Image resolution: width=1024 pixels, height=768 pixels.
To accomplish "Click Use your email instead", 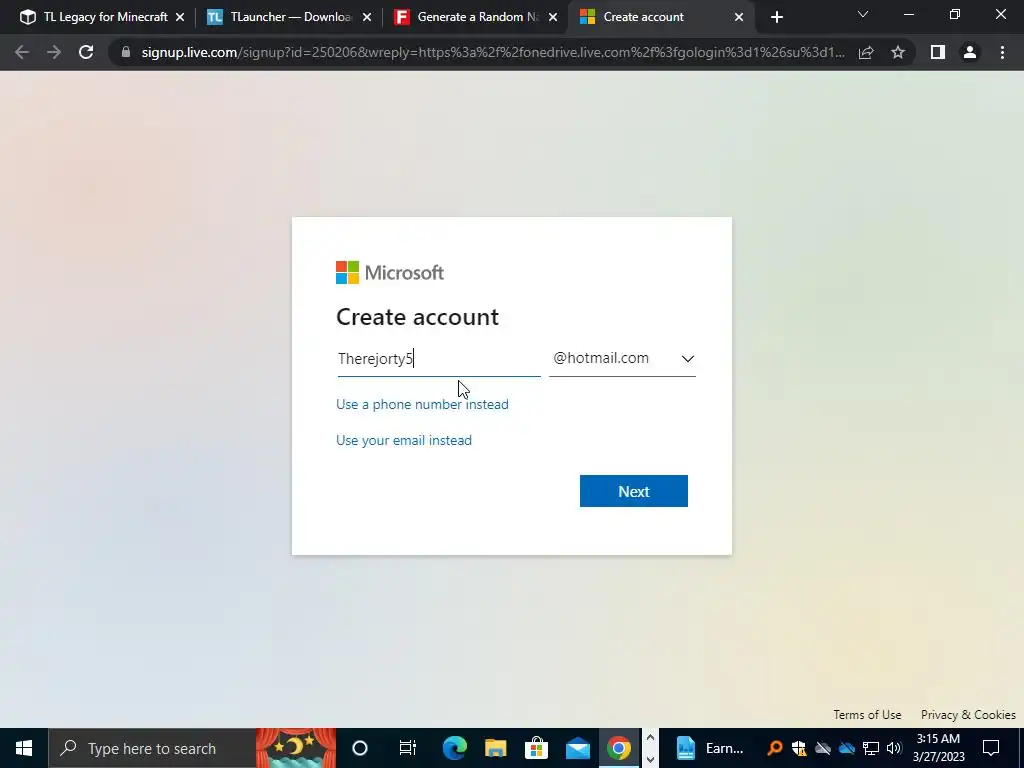I will pos(404,440).
